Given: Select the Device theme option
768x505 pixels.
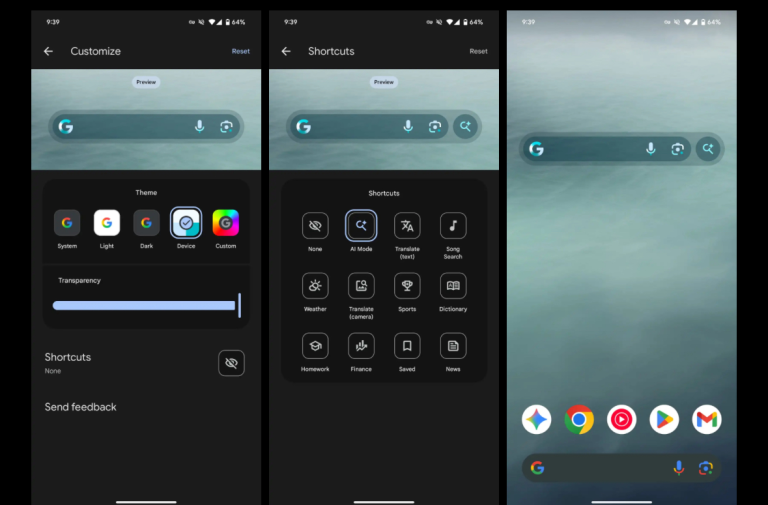Looking at the screenshot, I should [x=186, y=223].
